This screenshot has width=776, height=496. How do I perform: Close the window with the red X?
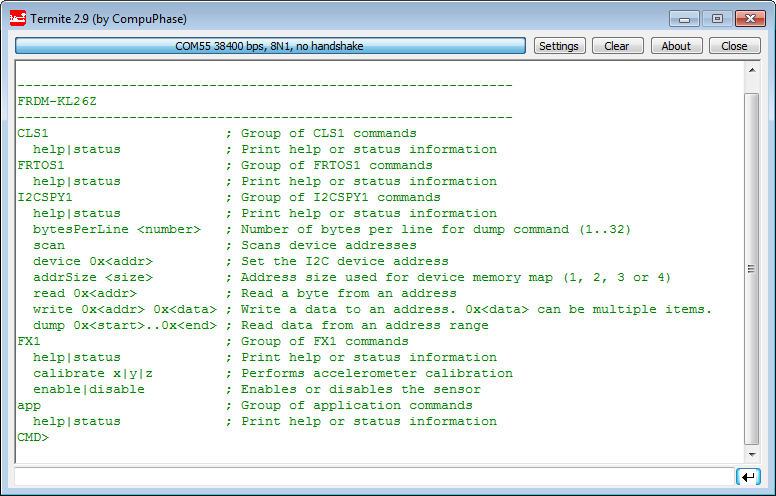coord(750,18)
